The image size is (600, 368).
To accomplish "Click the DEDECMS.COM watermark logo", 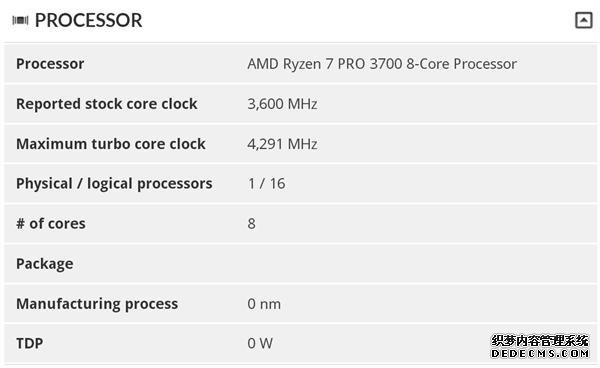I will pos(540,347).
